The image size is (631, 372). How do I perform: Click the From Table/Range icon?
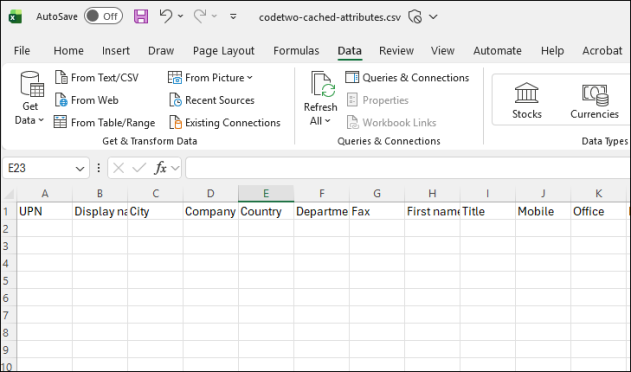click(x=60, y=122)
